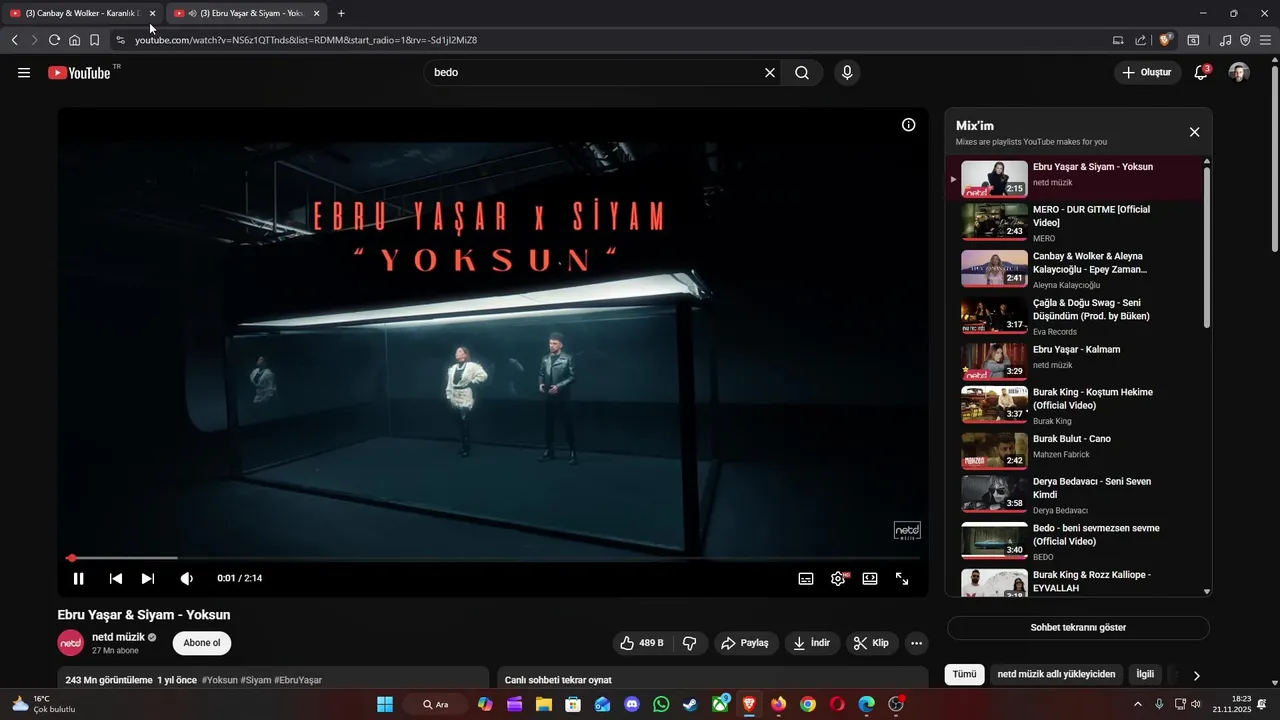
Task: Create a clip with Klip button
Action: point(872,643)
